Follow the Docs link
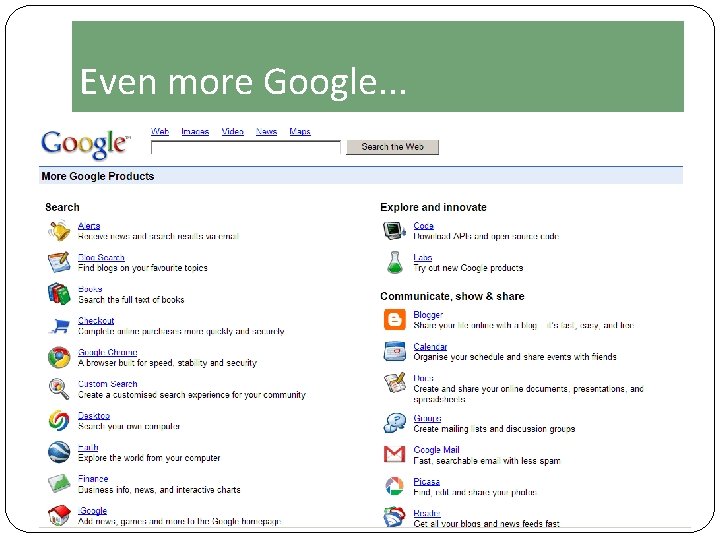Image resolution: width=720 pixels, height=540 pixels. (423, 378)
